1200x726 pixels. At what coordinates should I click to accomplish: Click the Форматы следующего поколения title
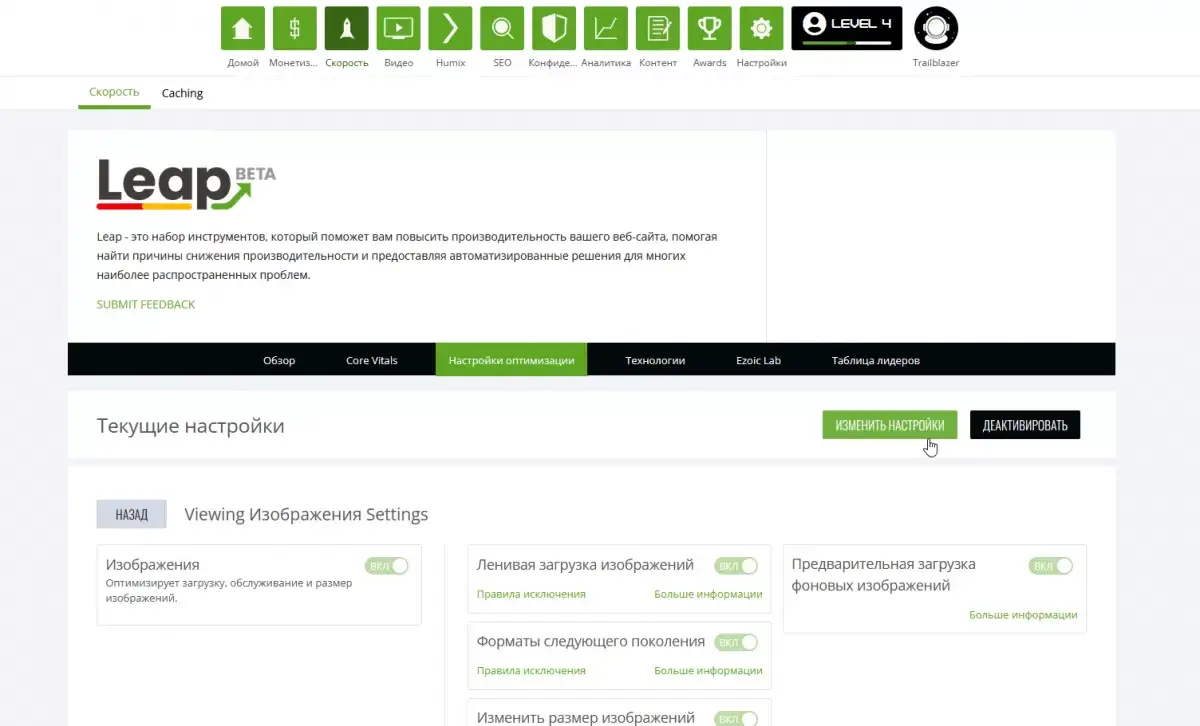[591, 641]
